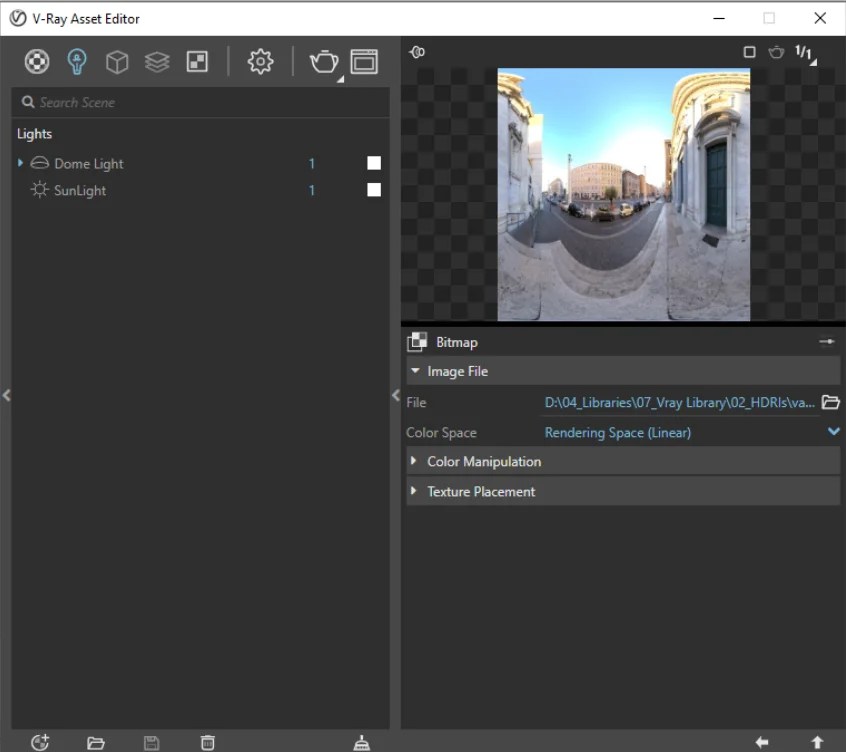Open the Materials category icon
Viewport: 846px width, 752px height.
coord(37,62)
